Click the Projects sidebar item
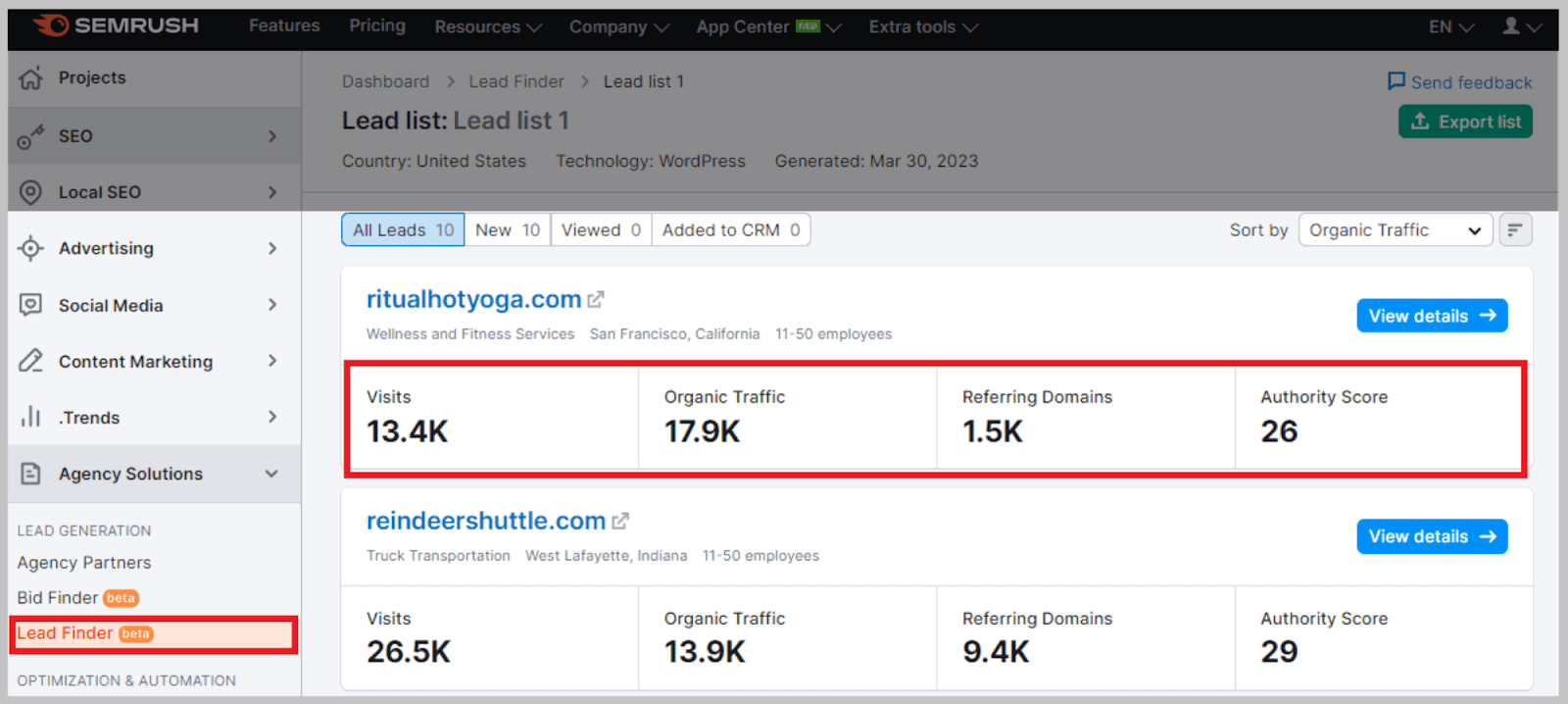The image size is (1568, 704). [x=92, y=77]
